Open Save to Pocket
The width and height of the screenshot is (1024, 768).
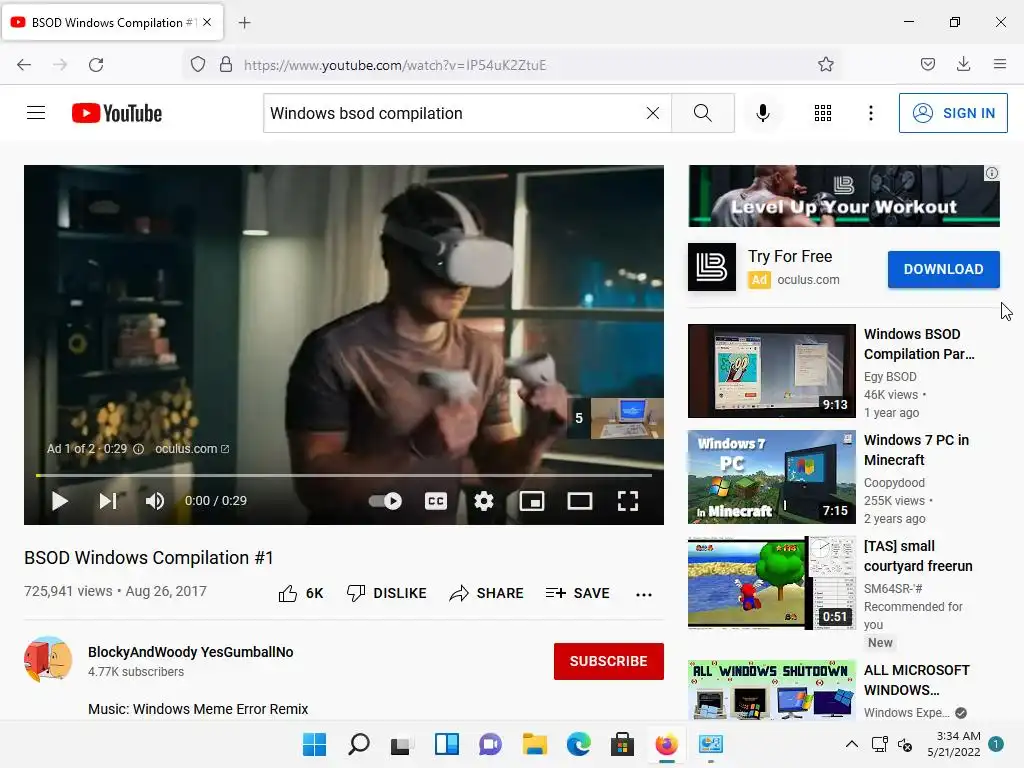pos(927,65)
